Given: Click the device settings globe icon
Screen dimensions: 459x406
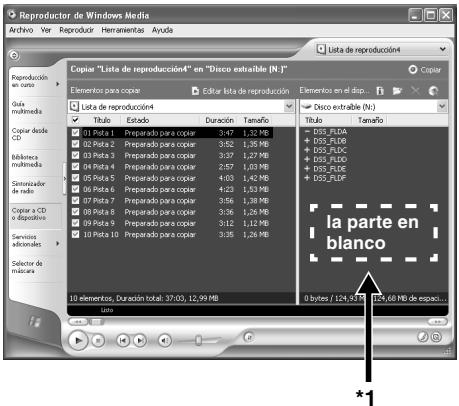Looking at the screenshot, I should (433, 91).
